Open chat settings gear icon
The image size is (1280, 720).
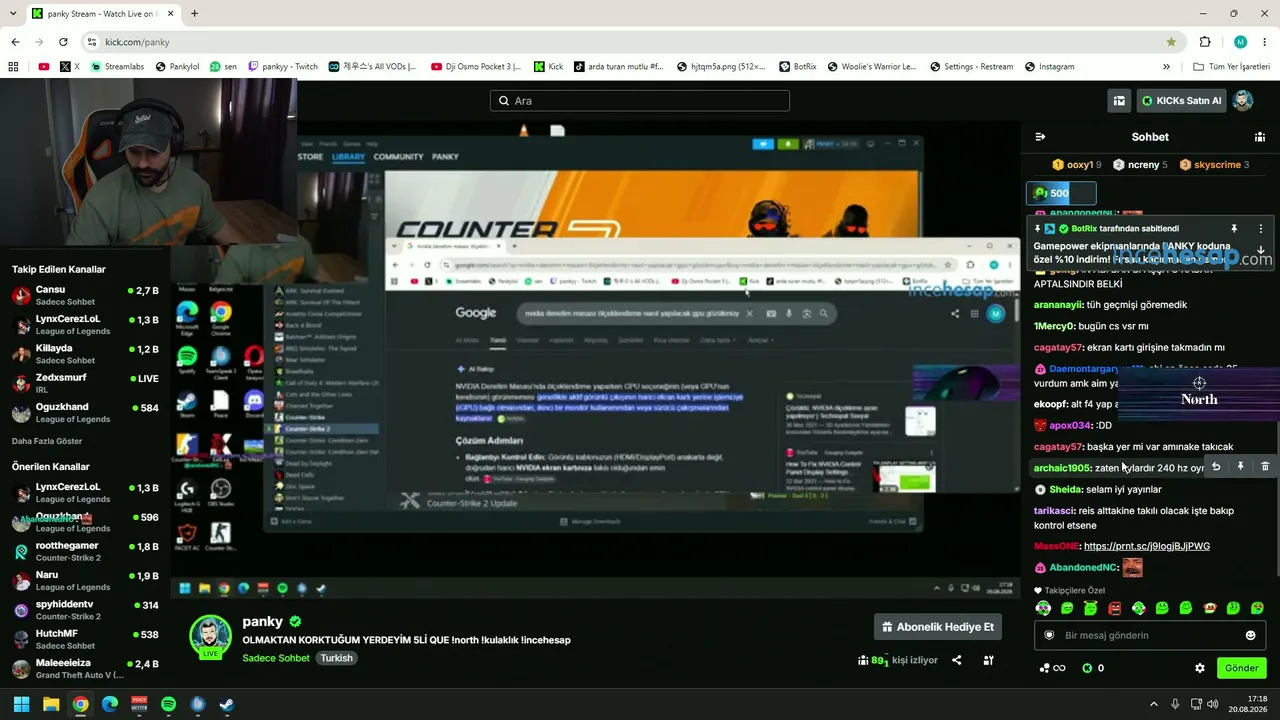[1200, 668]
